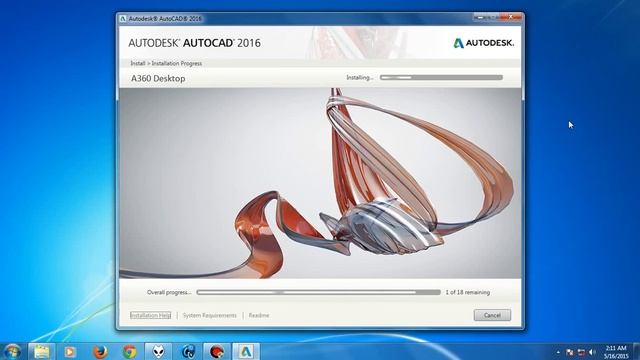Viewport: 640px width, 360px height.
Task: Open the System Requirements link
Action: (209, 316)
